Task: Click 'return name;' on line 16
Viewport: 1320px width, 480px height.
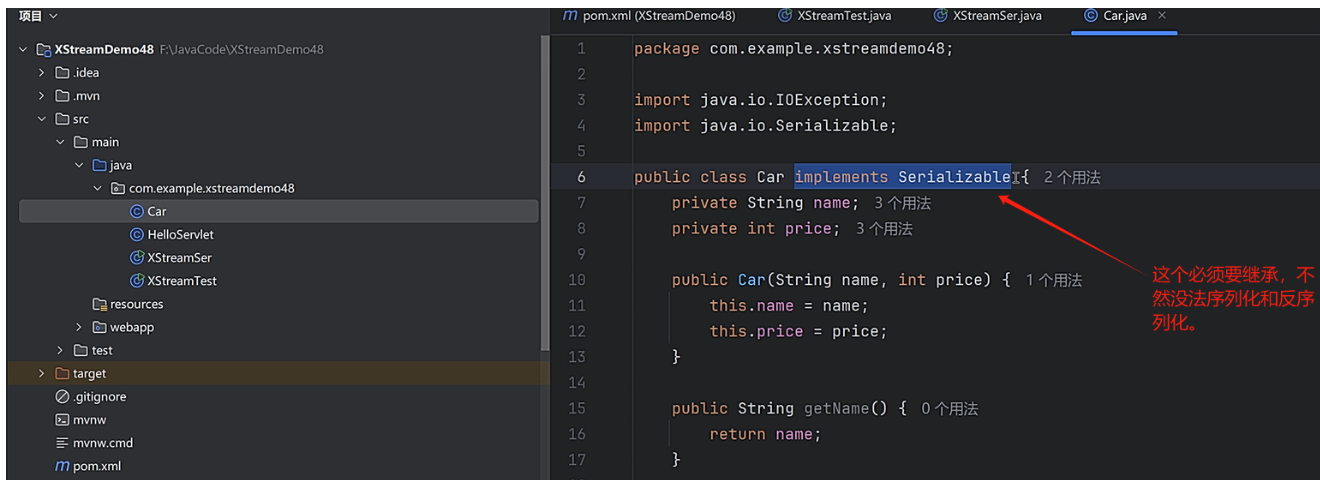Action: click(x=765, y=434)
